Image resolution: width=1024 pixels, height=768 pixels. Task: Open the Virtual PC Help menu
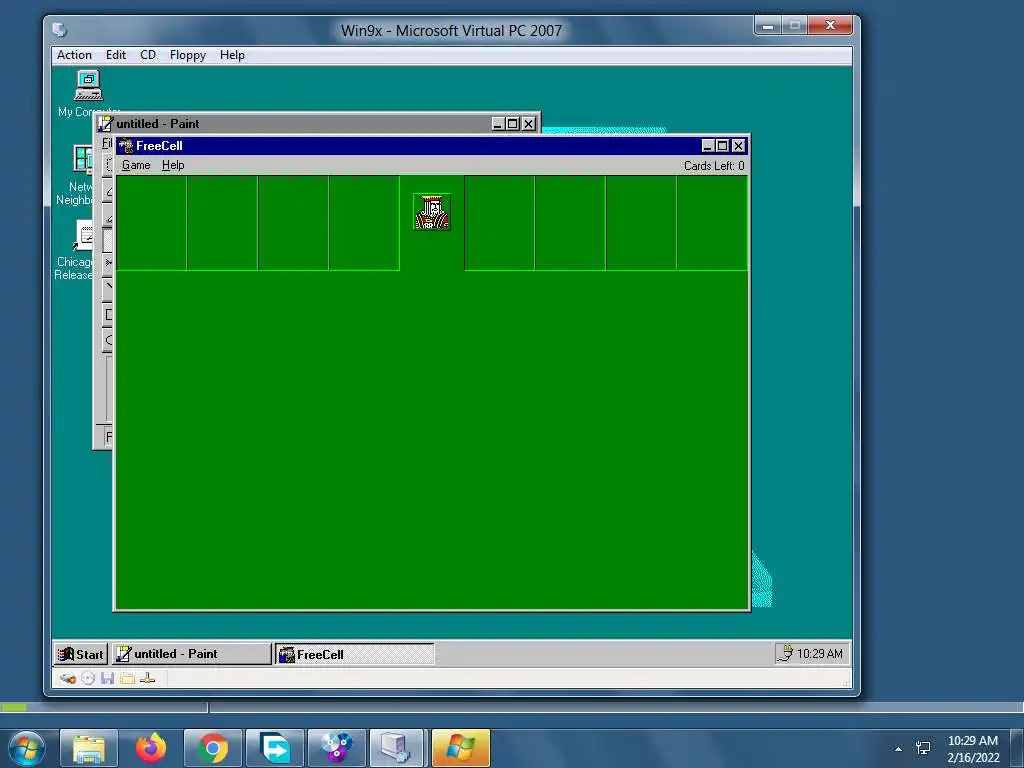[x=232, y=55]
